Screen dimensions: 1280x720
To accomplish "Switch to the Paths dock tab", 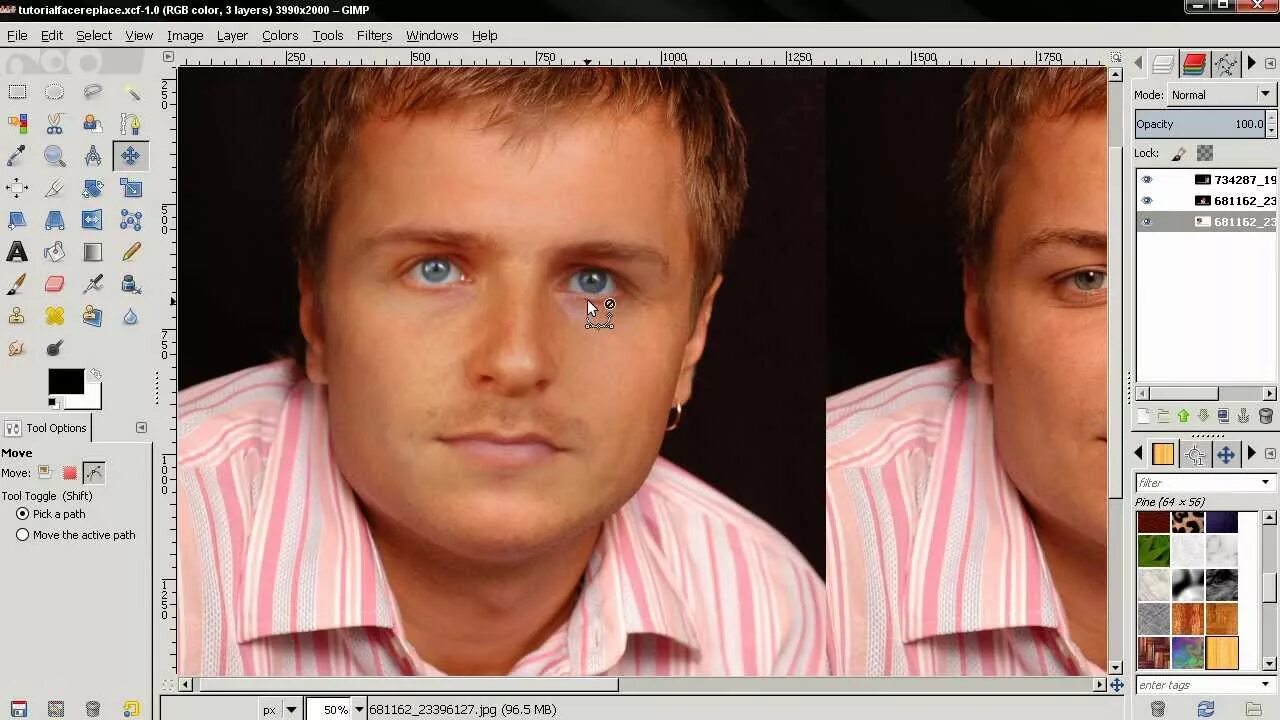I will [x=1225, y=64].
